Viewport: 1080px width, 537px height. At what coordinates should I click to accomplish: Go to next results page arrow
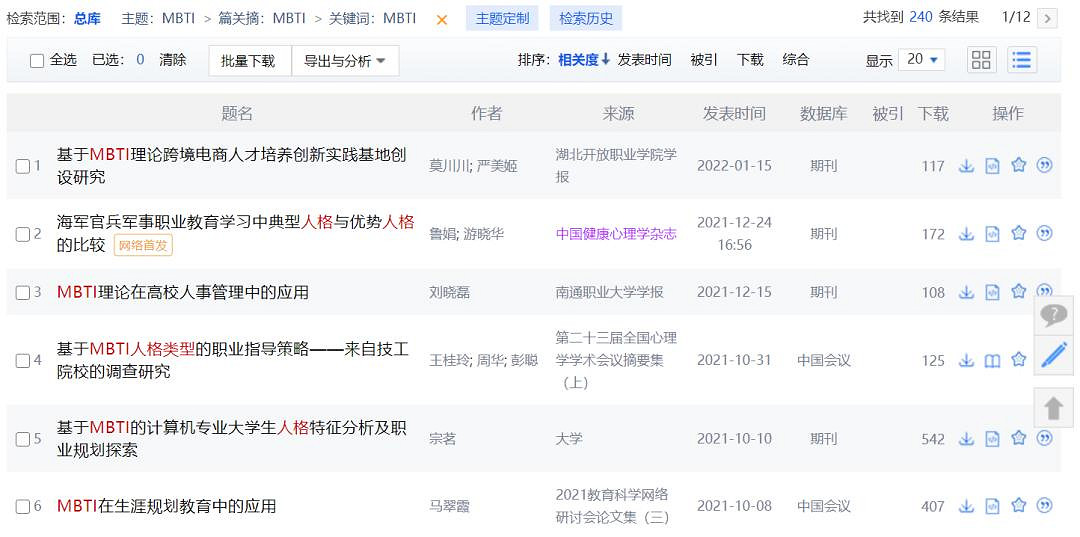1047,18
